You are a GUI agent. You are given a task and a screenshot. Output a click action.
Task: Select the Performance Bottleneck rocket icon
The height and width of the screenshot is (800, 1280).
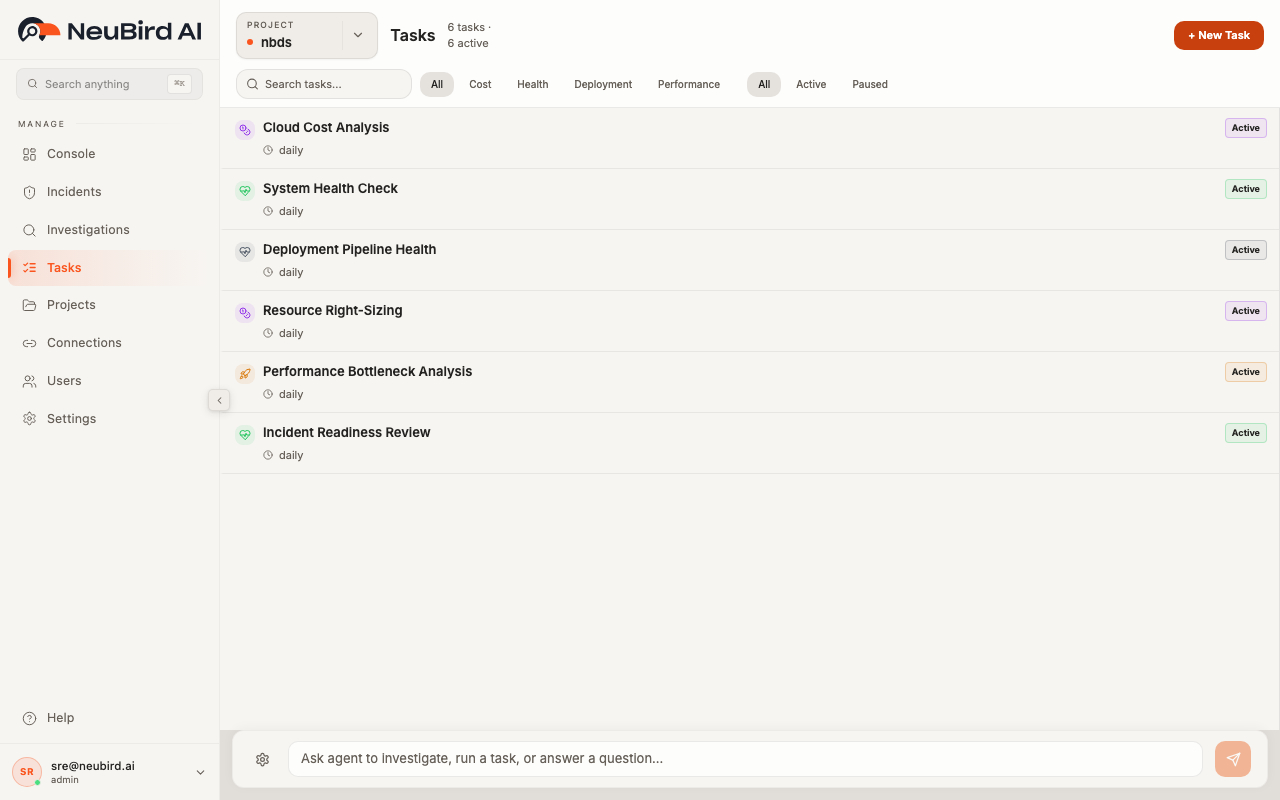(245, 373)
